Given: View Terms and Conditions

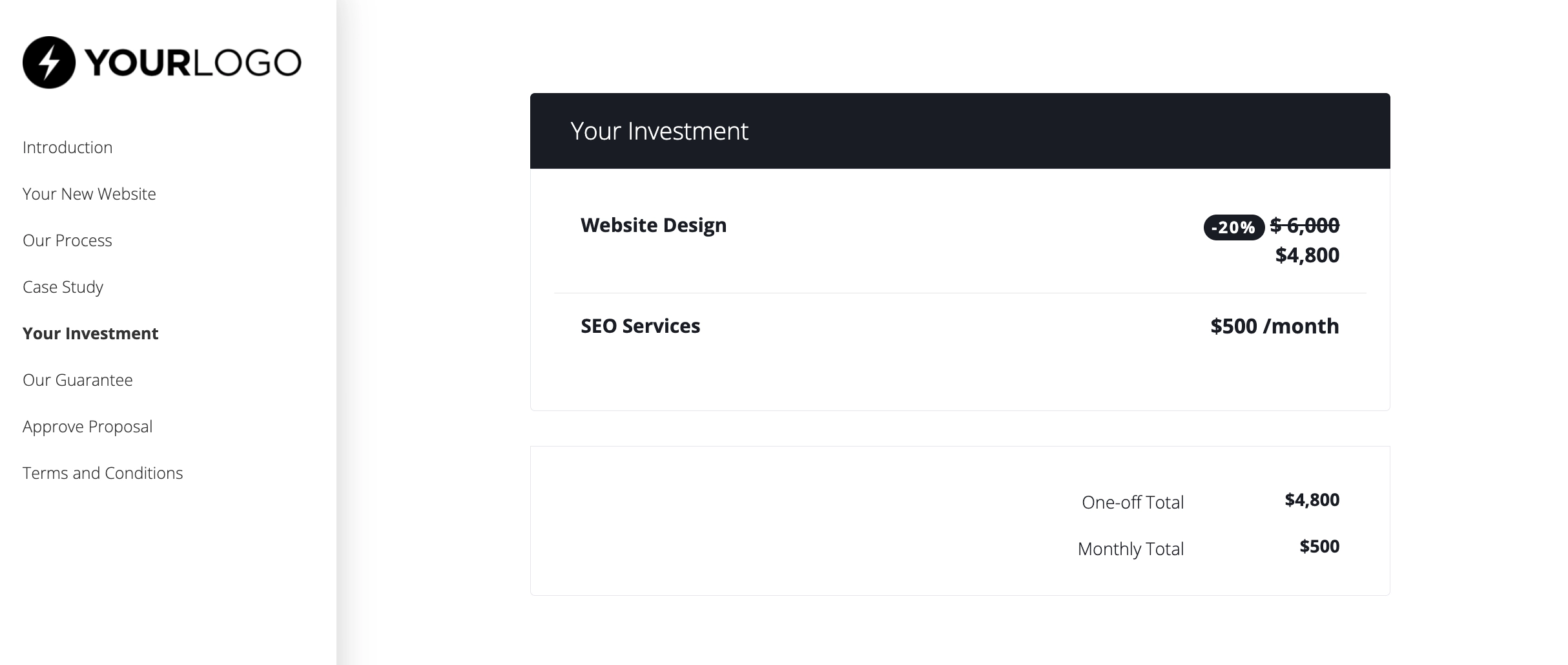Looking at the screenshot, I should pos(103,473).
